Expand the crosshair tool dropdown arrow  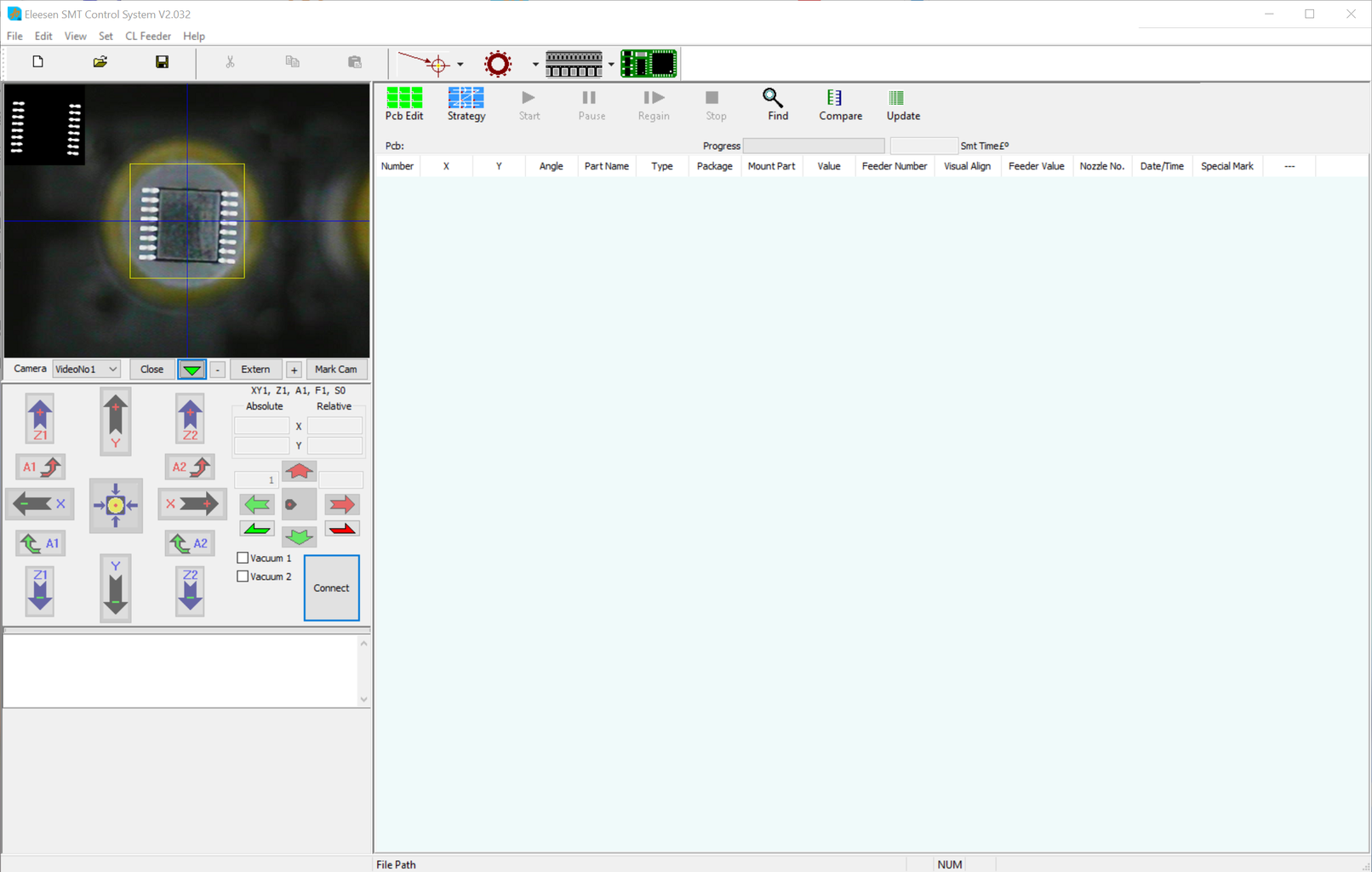point(460,65)
